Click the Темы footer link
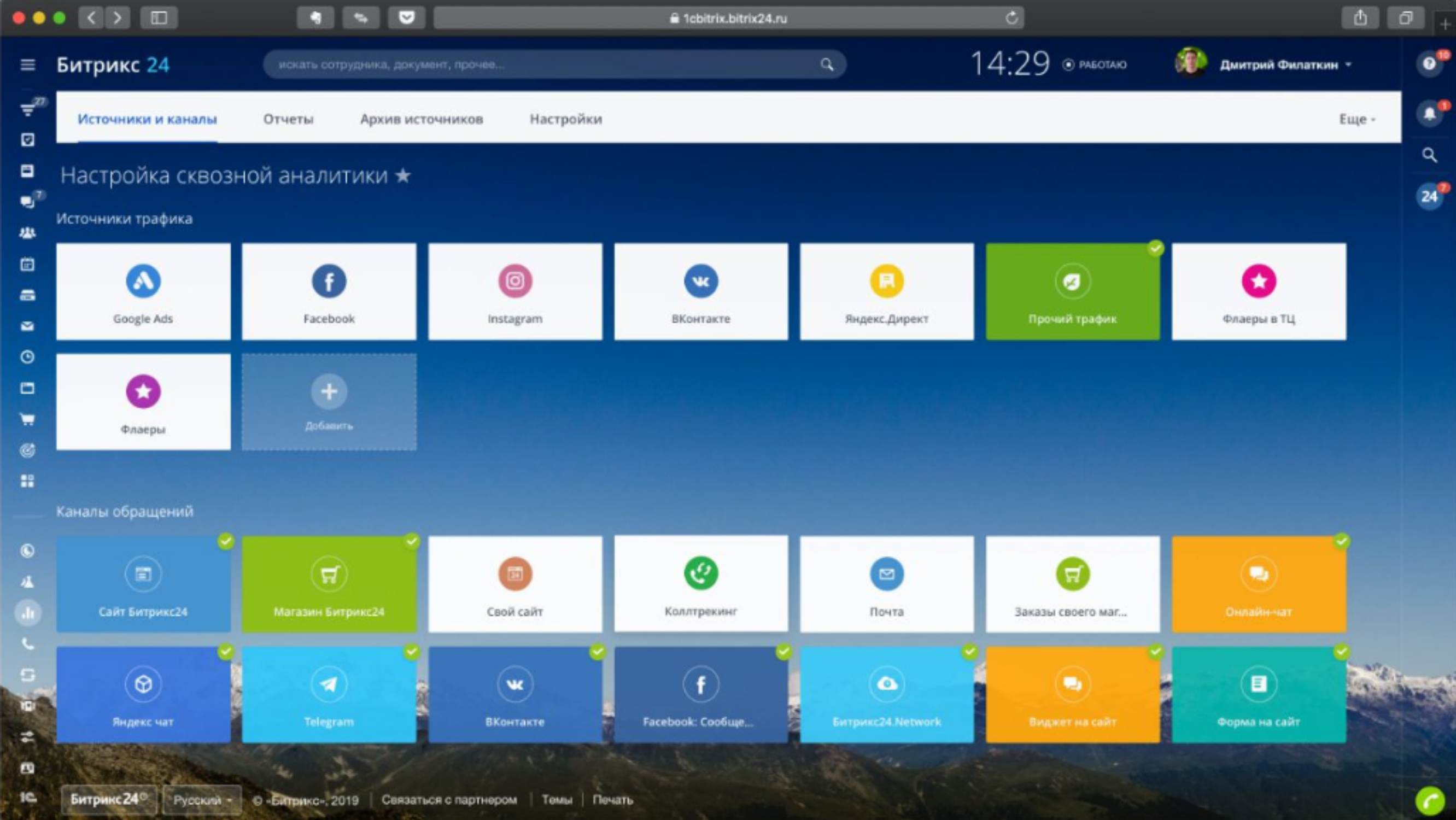Viewport: 1456px width, 820px height. pyautogui.click(x=557, y=800)
